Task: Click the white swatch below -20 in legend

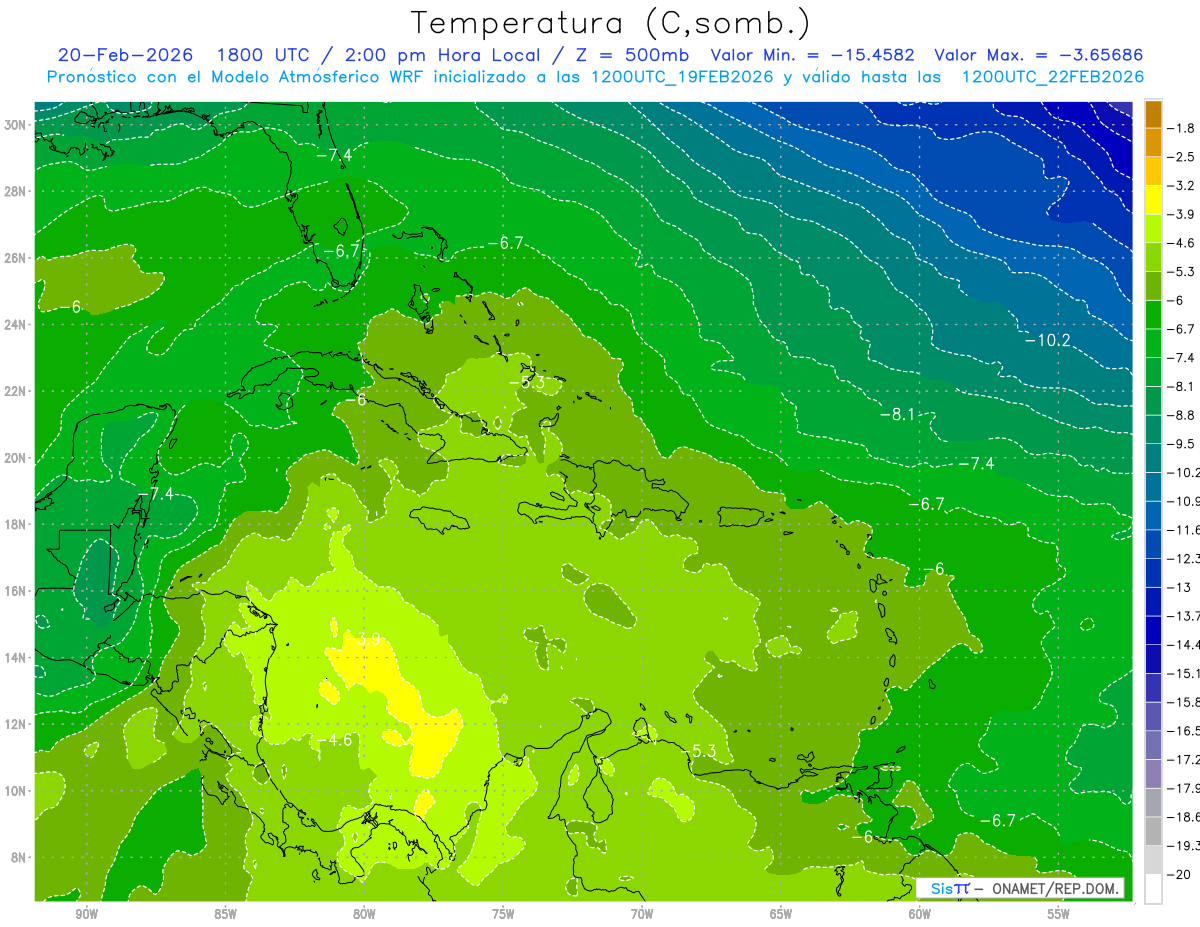Action: (1153, 889)
